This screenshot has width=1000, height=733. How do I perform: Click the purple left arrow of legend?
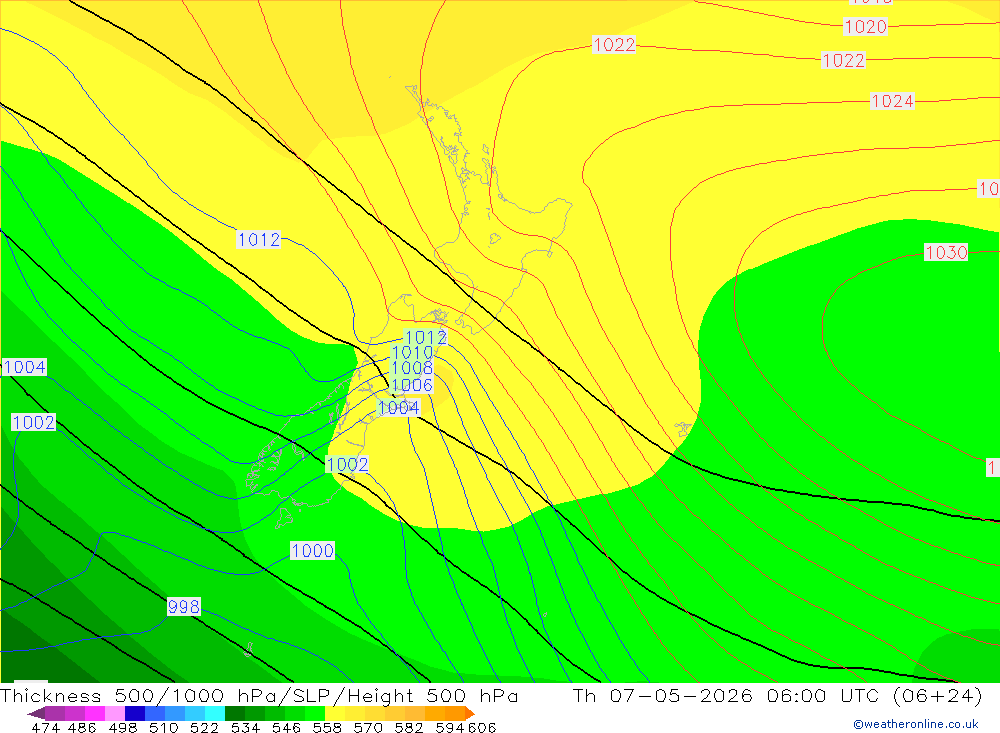tap(36, 713)
